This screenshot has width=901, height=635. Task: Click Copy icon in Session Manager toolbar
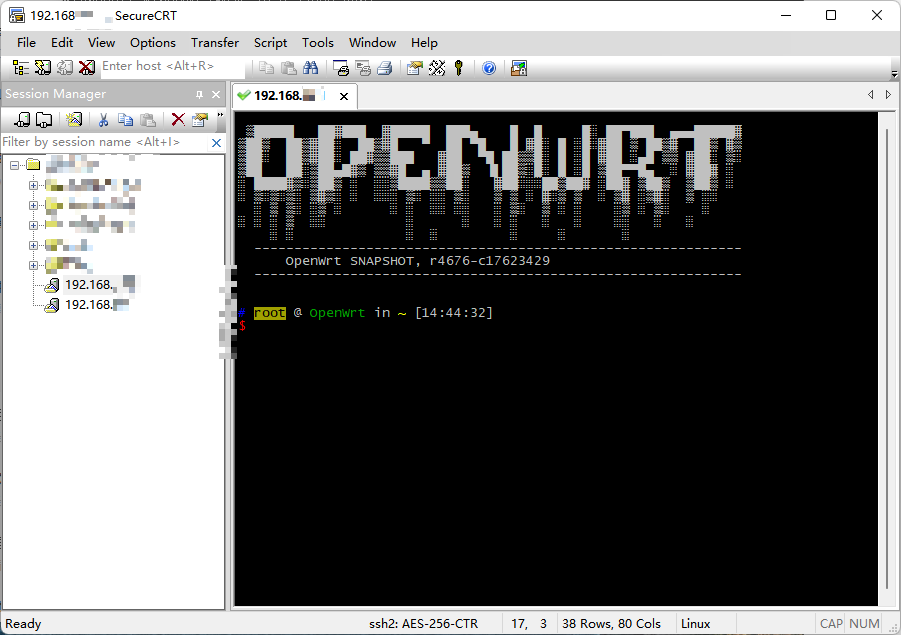125,120
